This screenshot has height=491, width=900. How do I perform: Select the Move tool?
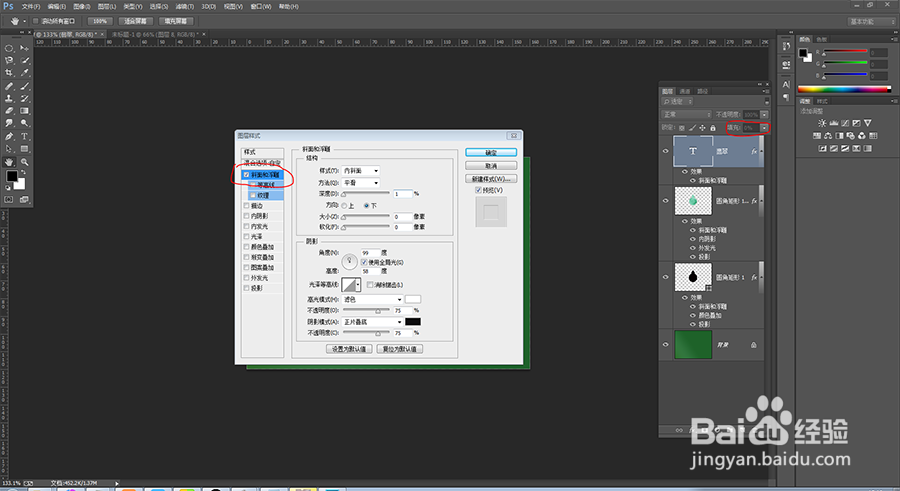[25, 48]
